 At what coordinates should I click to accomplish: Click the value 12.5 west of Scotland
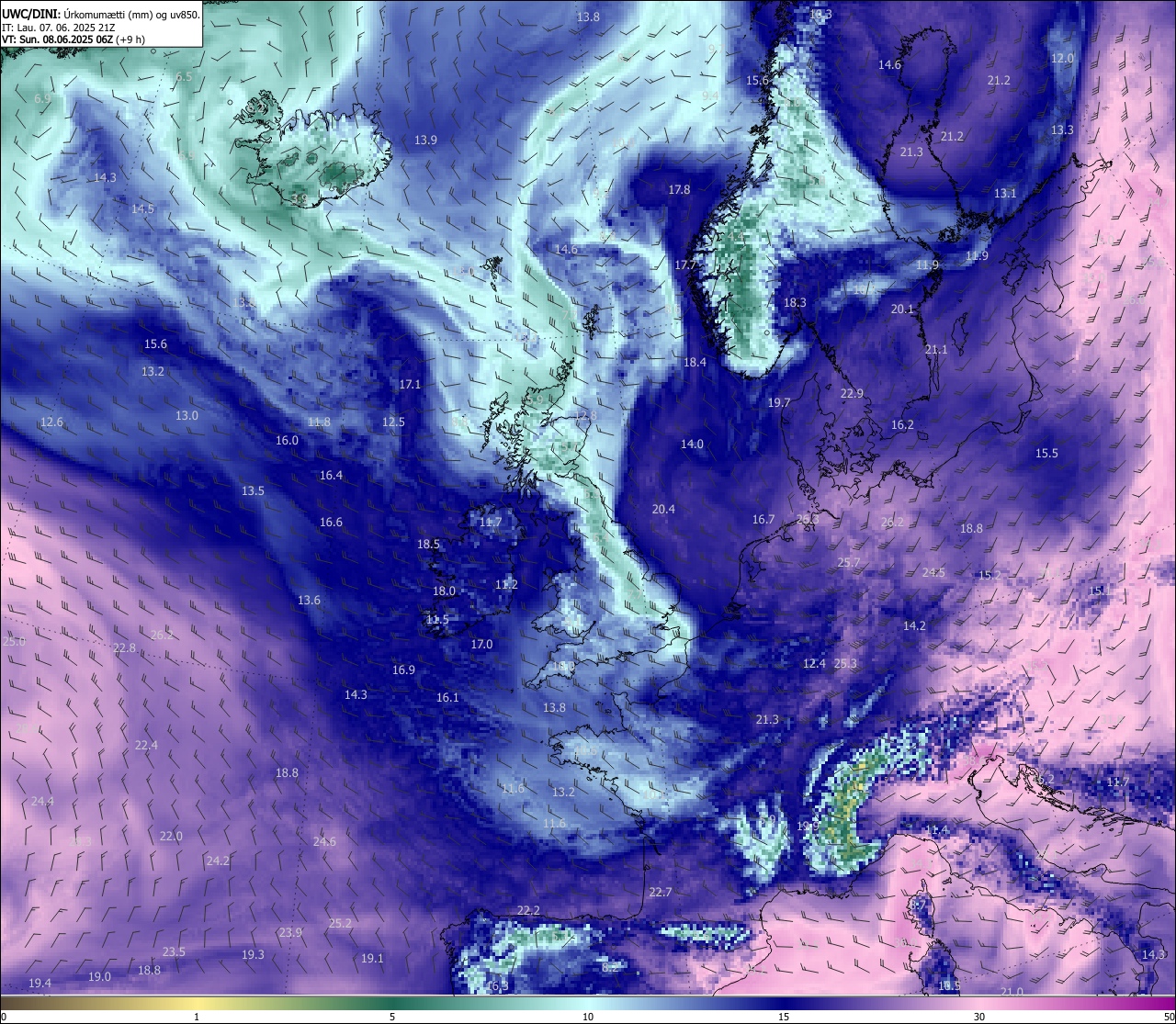(393, 422)
